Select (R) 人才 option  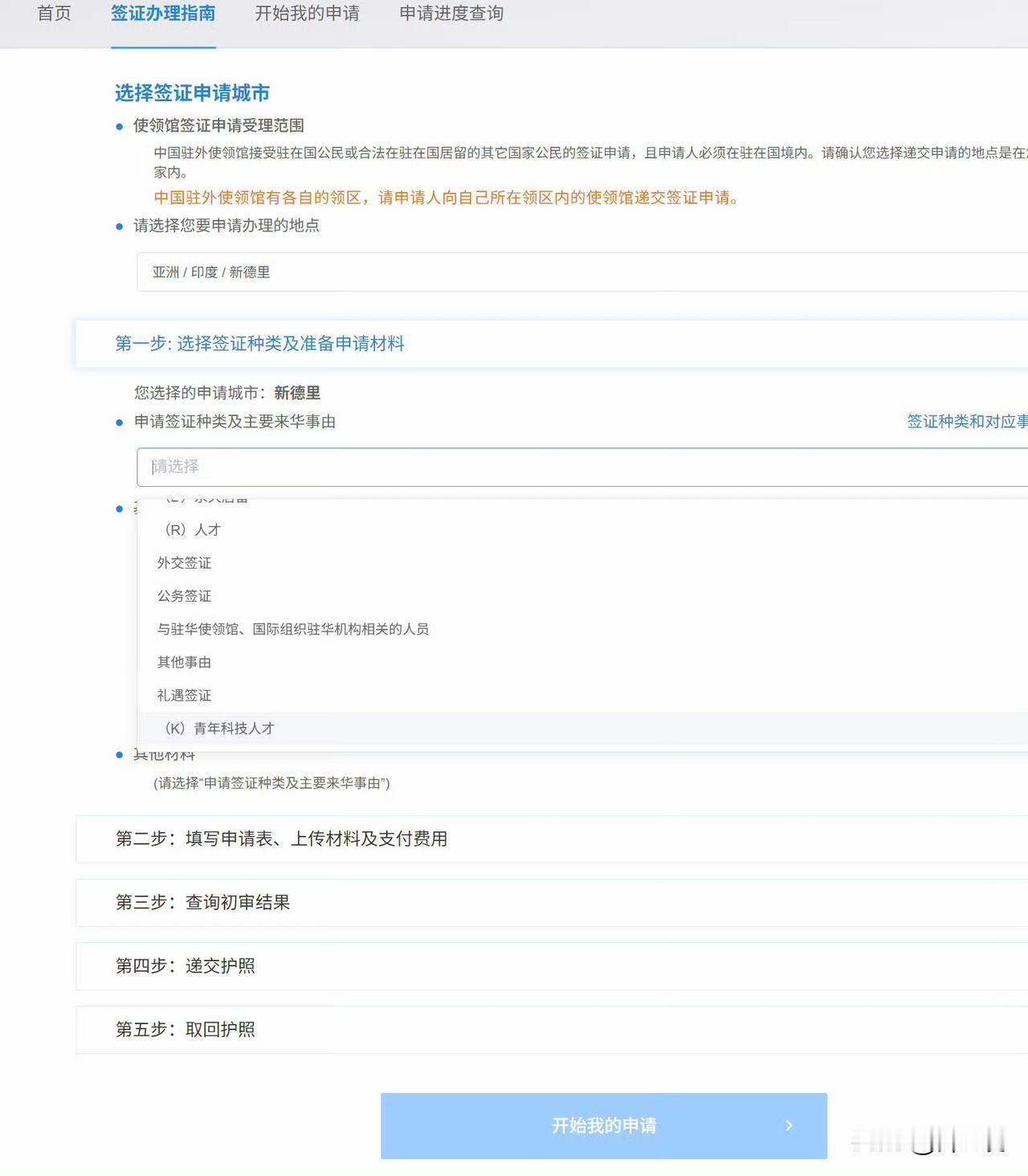pos(582,530)
